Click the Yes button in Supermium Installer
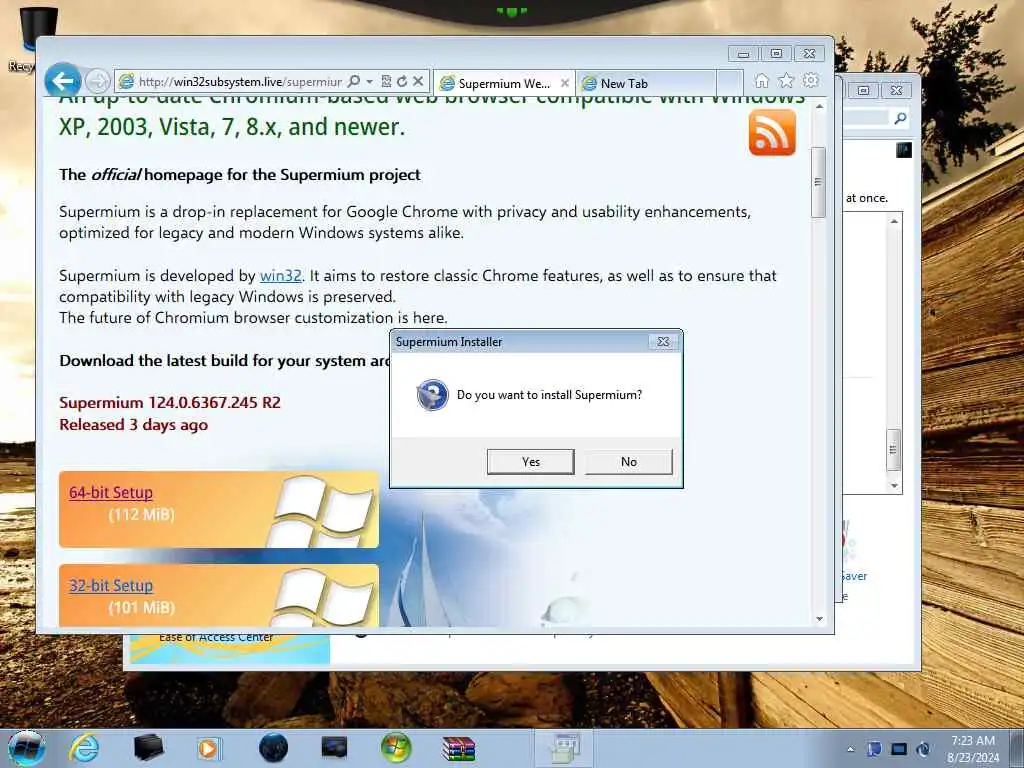1024x768 pixels. point(530,462)
